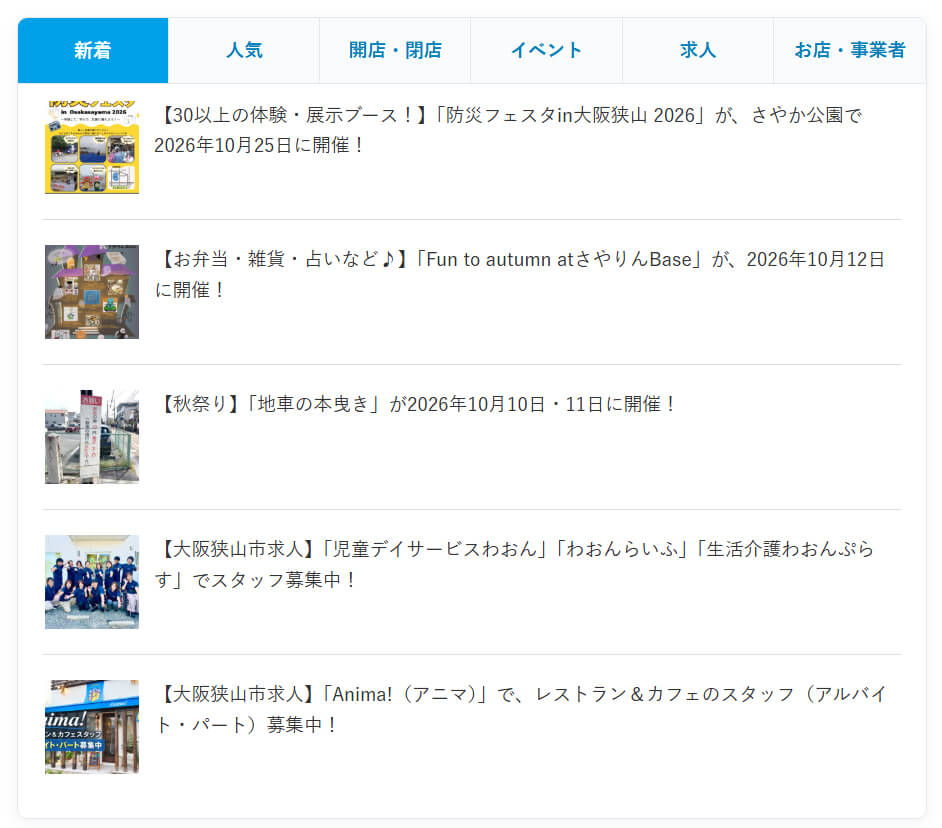This screenshot has width=942, height=828.
Task: Open the 地車の本曳き autumn festival article
Action: pyautogui.click(x=416, y=404)
